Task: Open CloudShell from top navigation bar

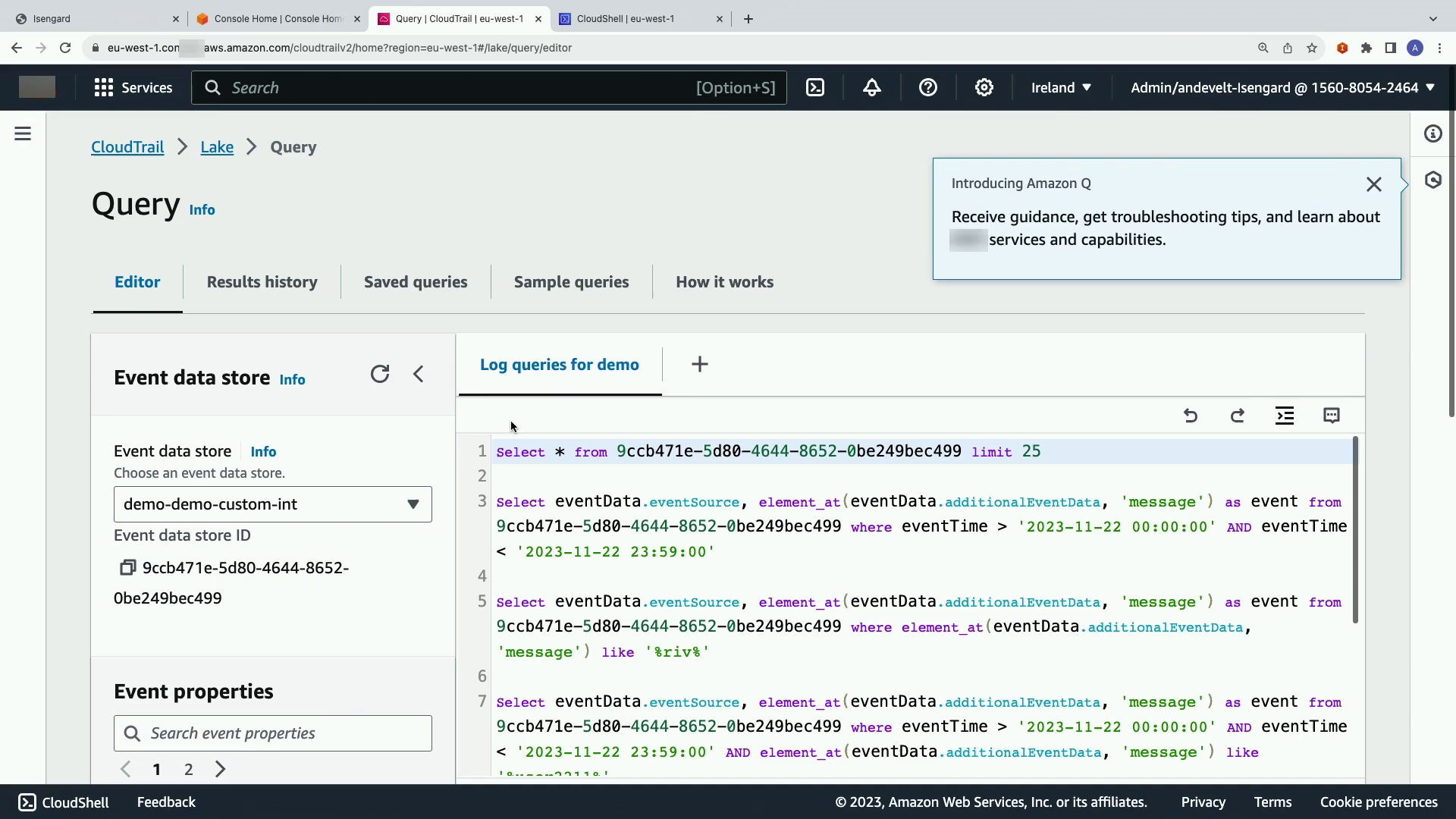Action: click(x=815, y=87)
